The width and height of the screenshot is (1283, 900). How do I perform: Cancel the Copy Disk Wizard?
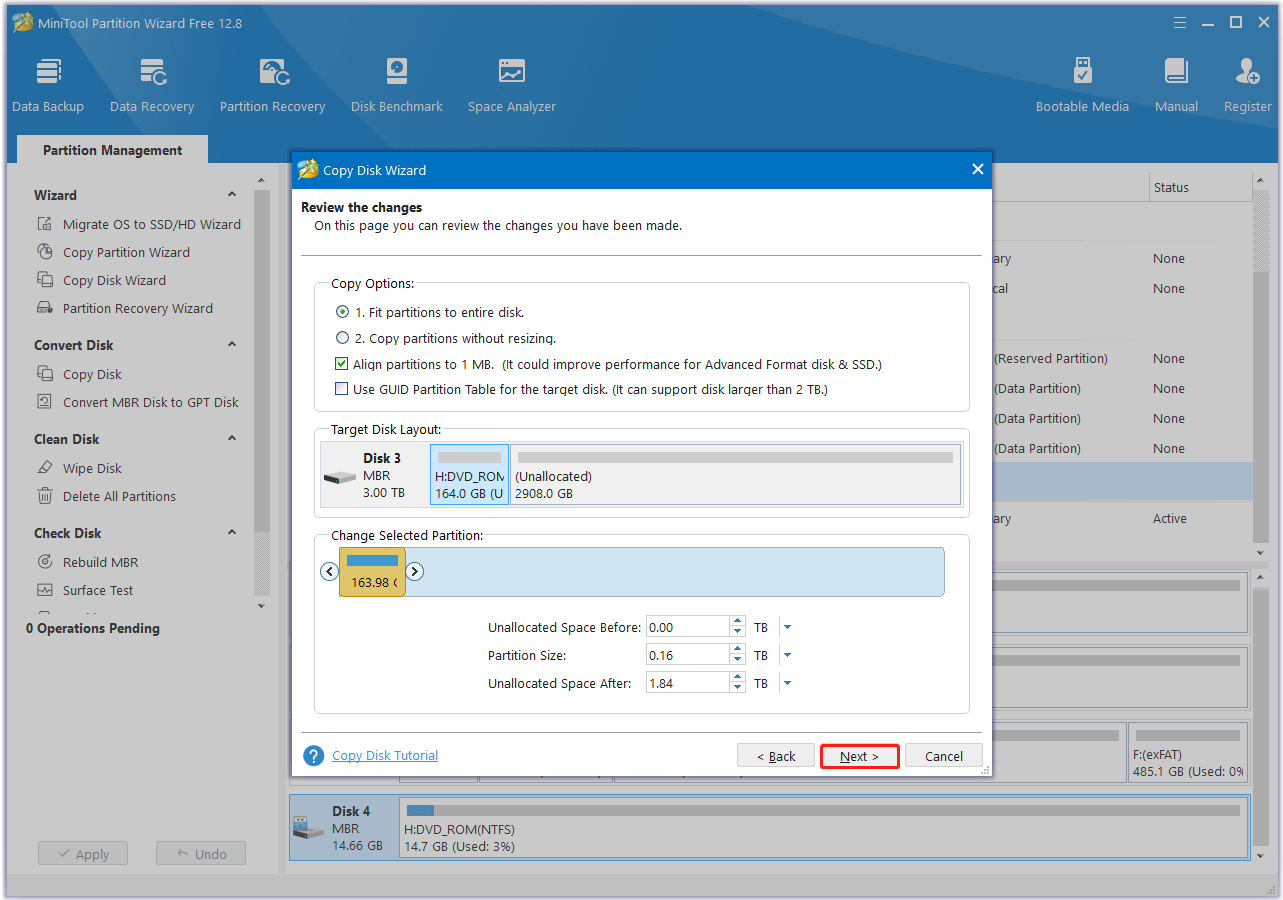click(x=944, y=756)
